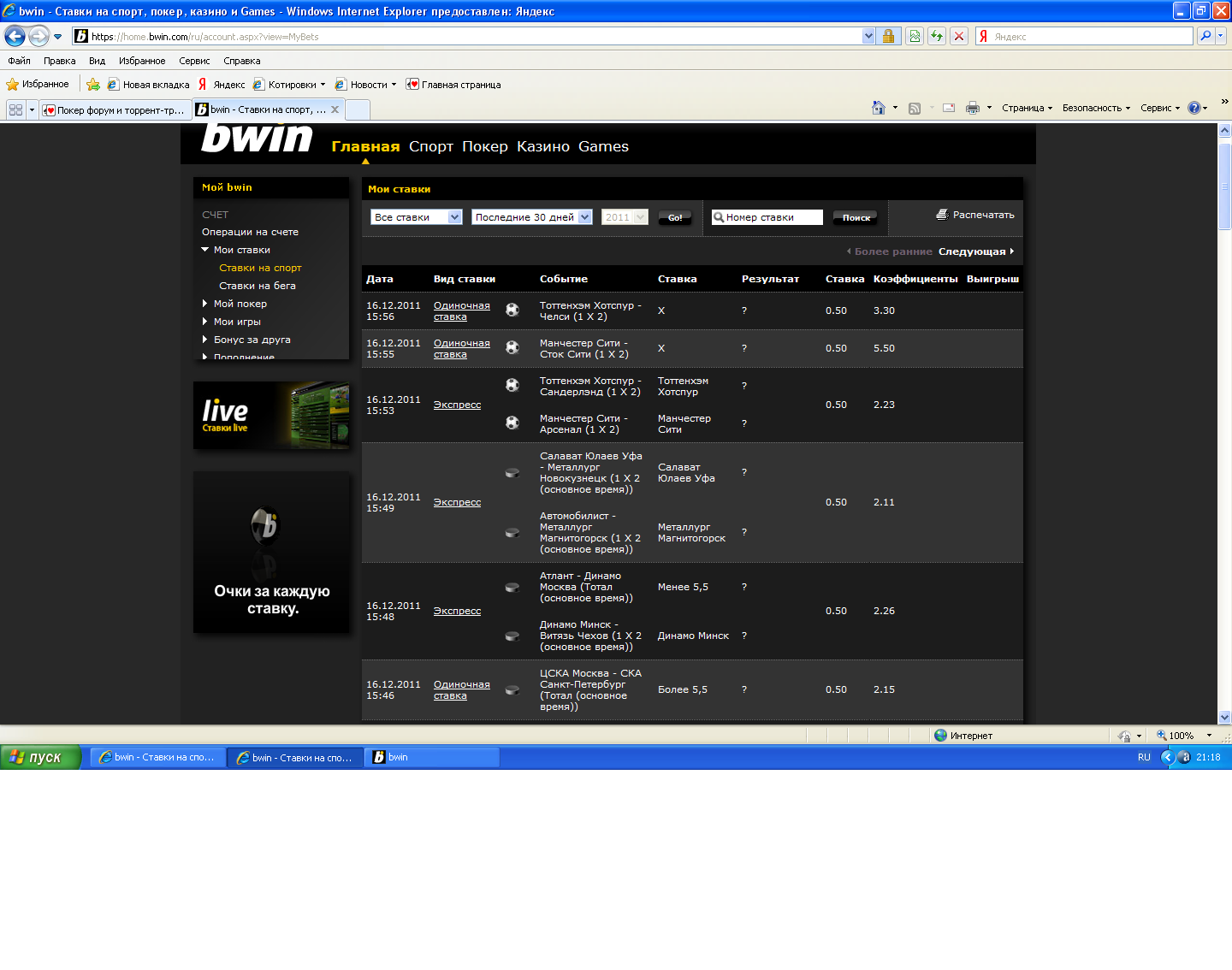This screenshot has height=970, width=1232.
Task: Open the Home page icon in command bar
Action: (878, 108)
